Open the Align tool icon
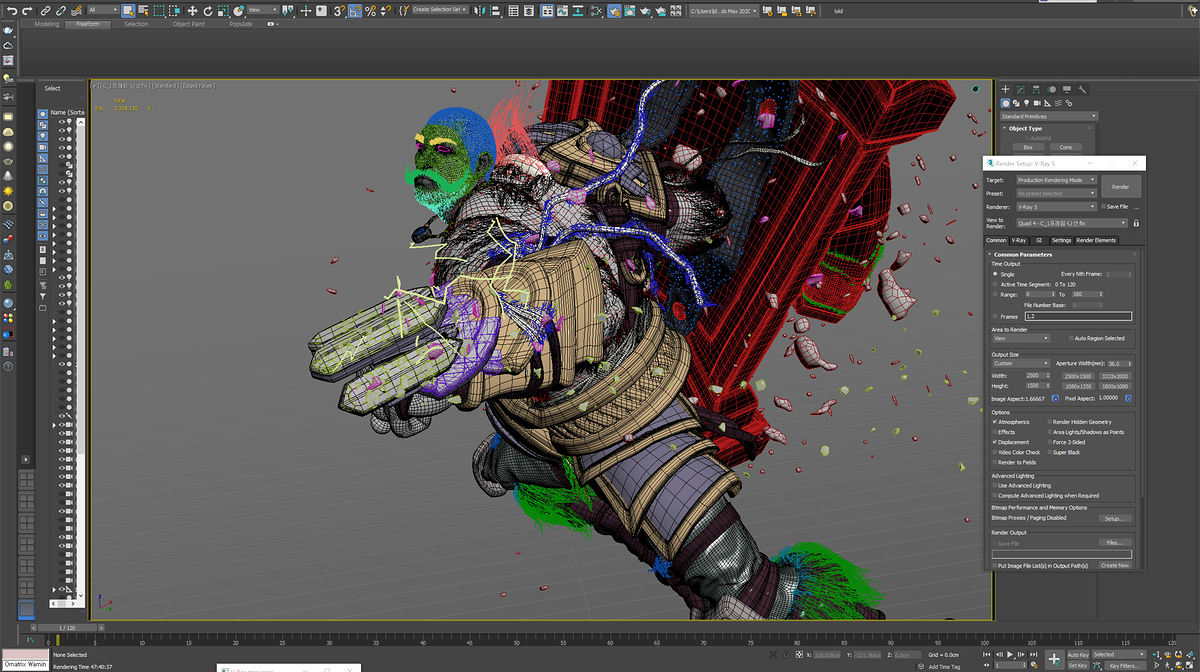This screenshot has width=1200, height=672. (497, 10)
